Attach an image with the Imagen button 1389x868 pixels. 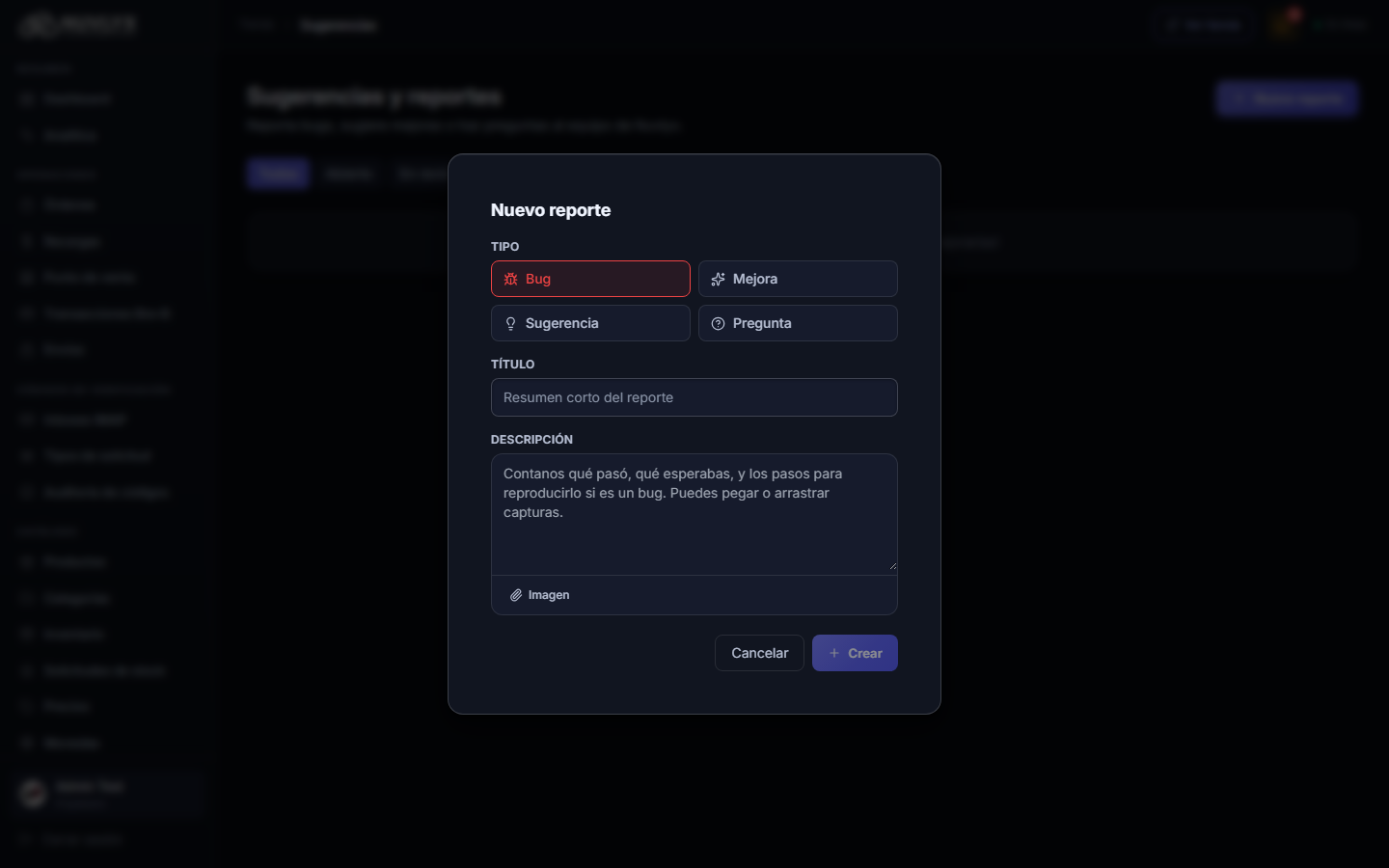coord(540,595)
